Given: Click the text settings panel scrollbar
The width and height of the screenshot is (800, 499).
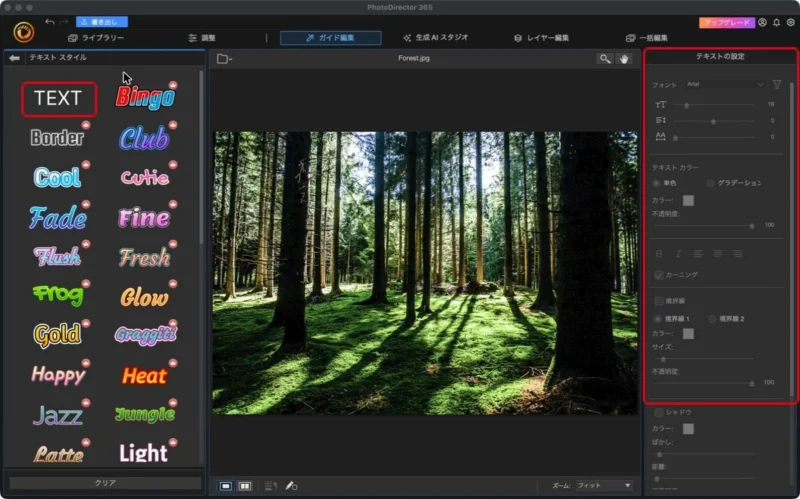Looking at the screenshot, I should coord(792,238).
